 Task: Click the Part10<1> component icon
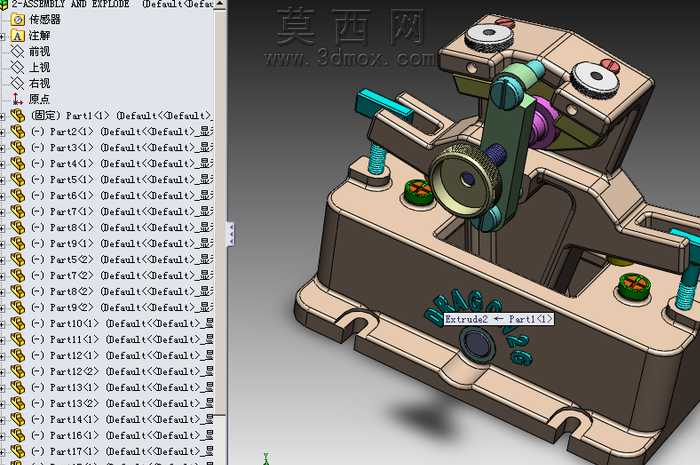tap(18, 324)
